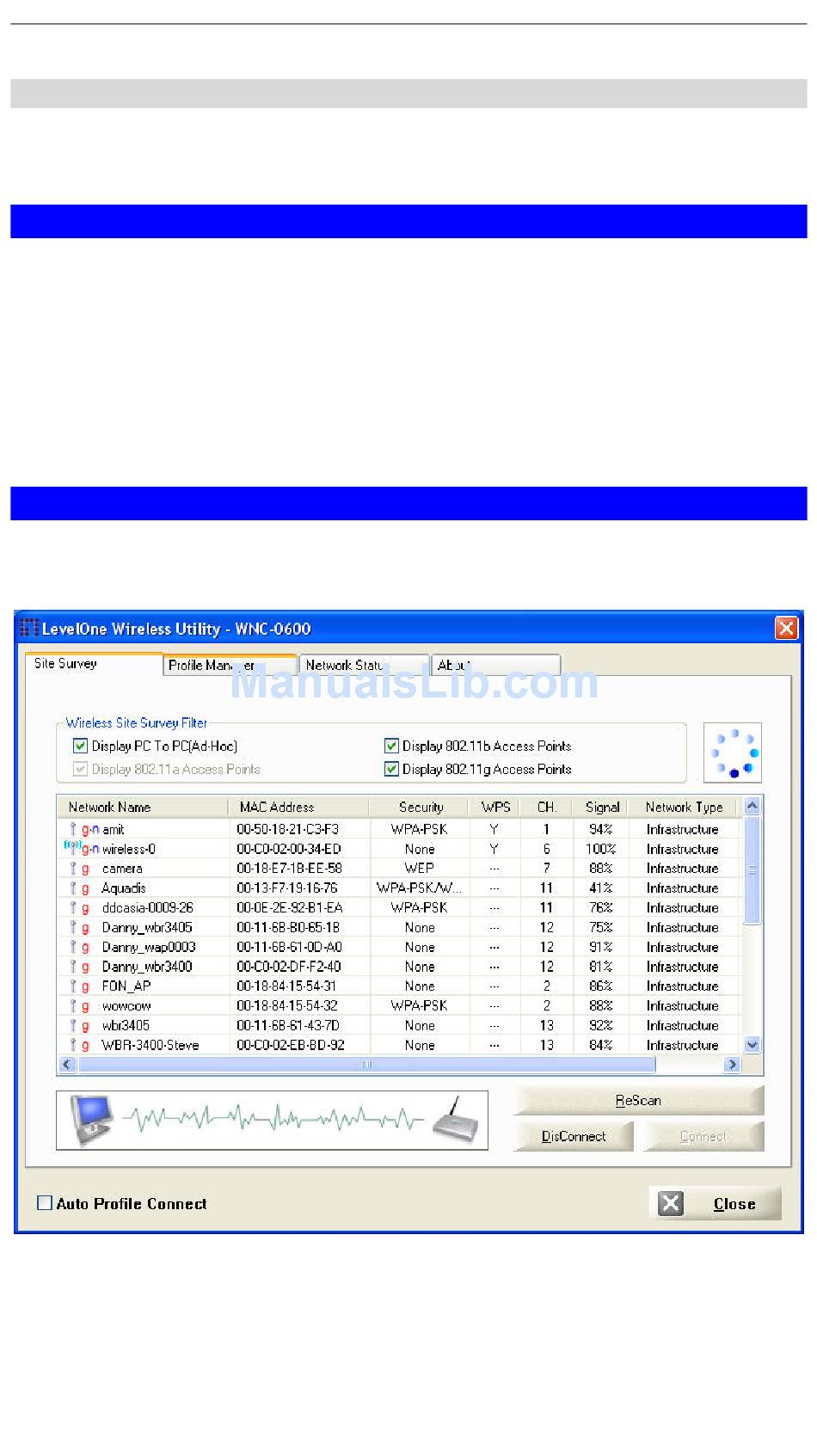Toggle Display 802.11g Access Points checkbox
The height and width of the screenshot is (1456, 817).
(391, 769)
